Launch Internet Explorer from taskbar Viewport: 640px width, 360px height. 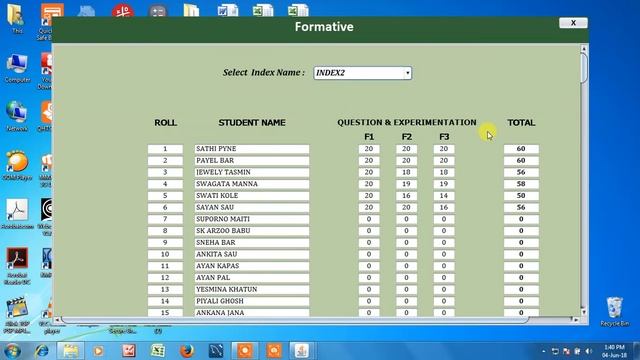click(41, 351)
